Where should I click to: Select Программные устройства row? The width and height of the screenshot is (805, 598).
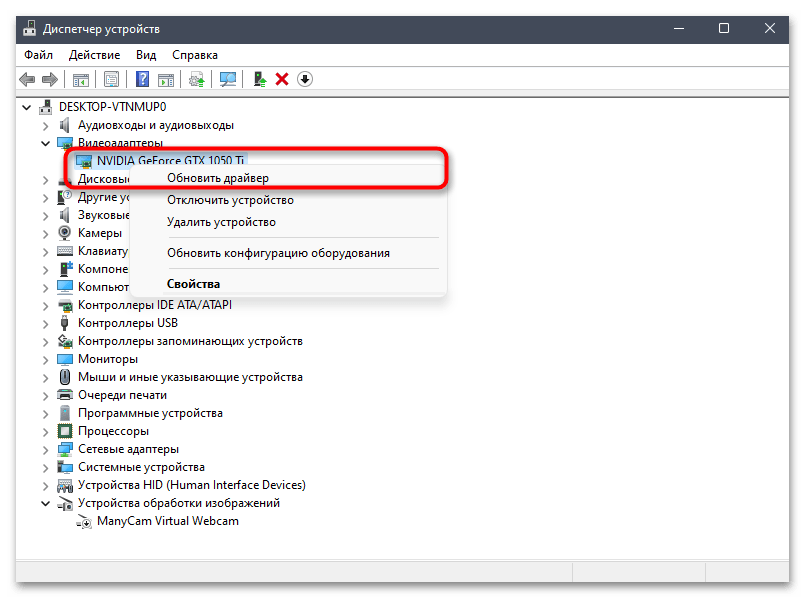click(x=150, y=413)
